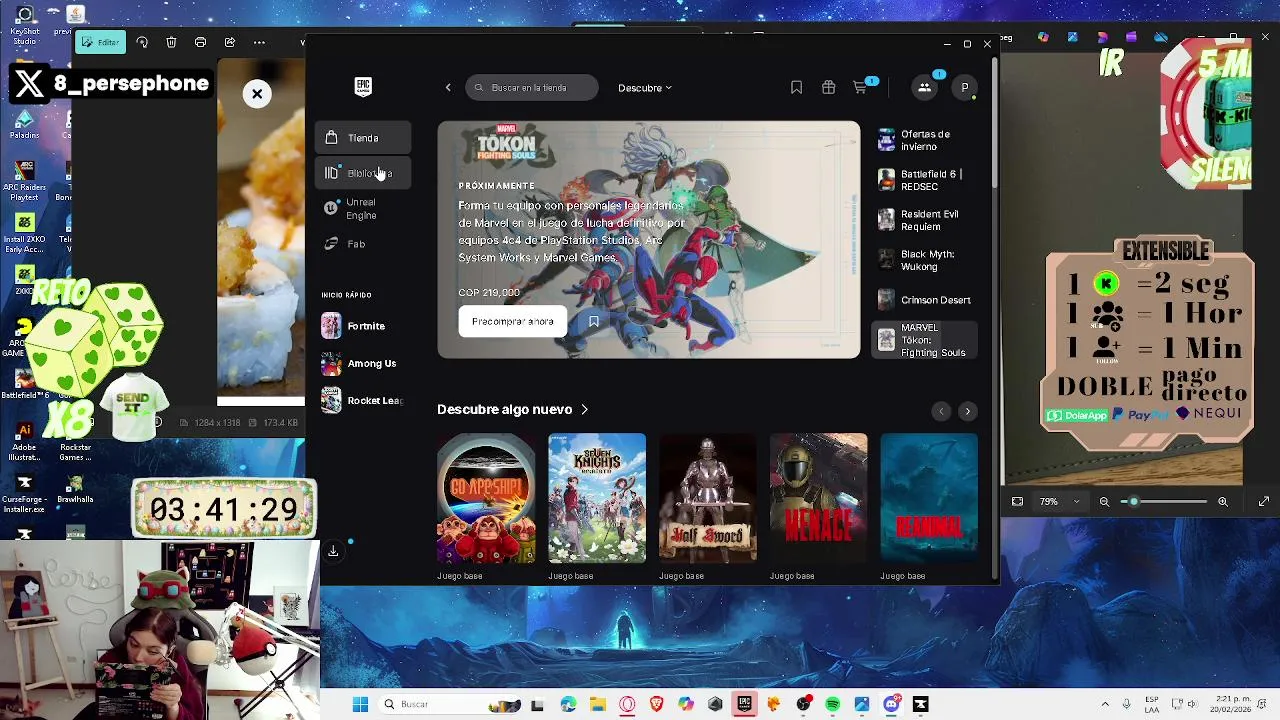Open the downloads icon at sidebar bottom

(333, 551)
